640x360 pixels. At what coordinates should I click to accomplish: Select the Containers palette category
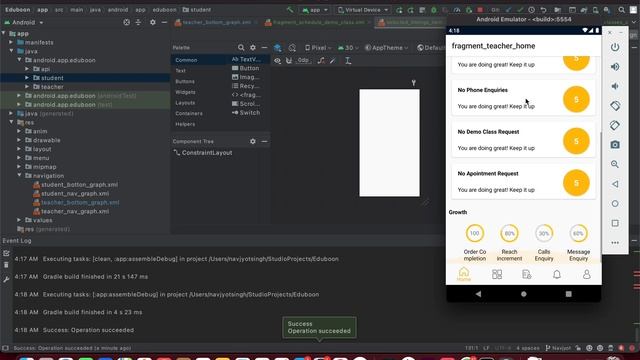[189, 113]
